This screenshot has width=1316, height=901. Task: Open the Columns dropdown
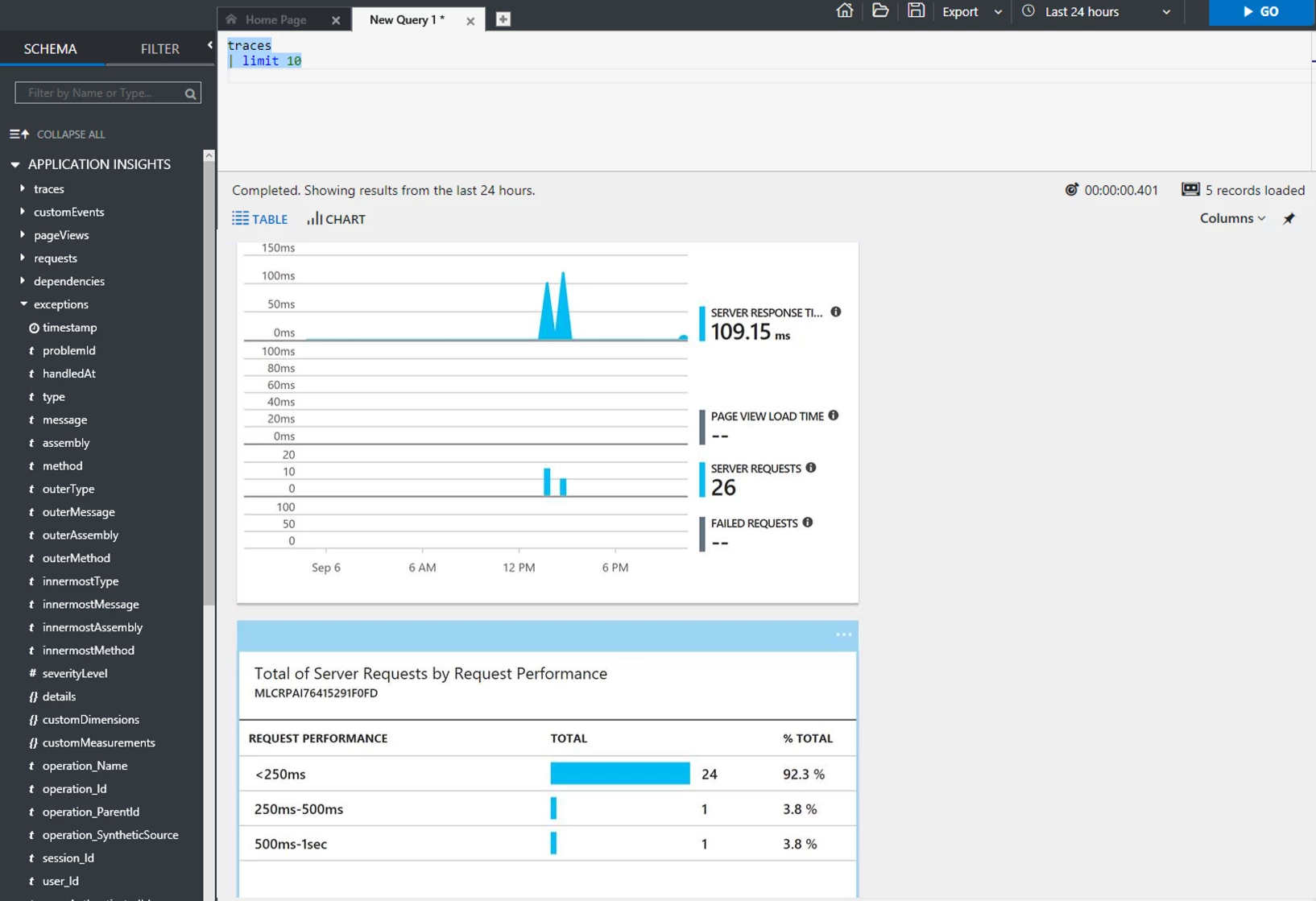[x=1232, y=218]
